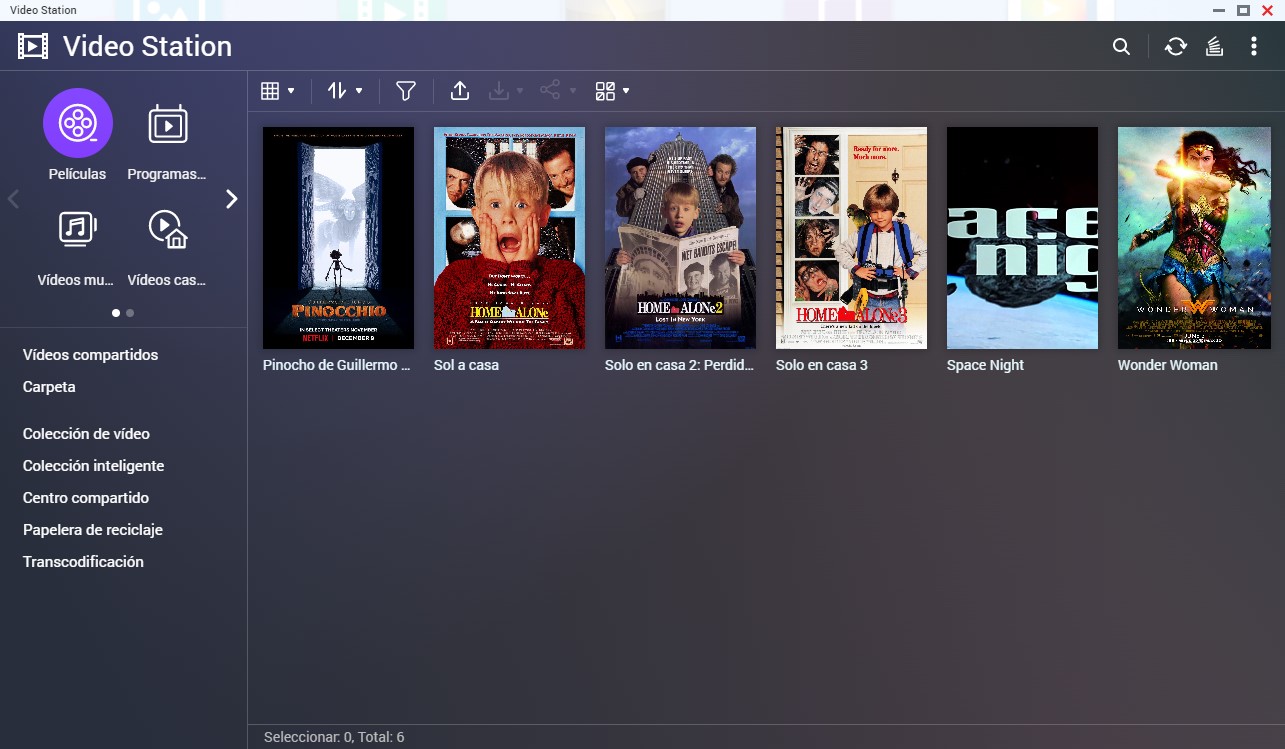Open the sort order dropdown
The height and width of the screenshot is (749, 1285).
[x=344, y=91]
